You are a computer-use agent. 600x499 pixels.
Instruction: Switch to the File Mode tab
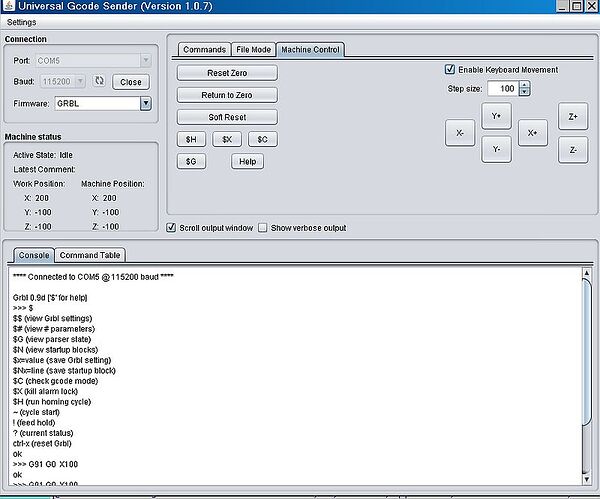tap(253, 49)
